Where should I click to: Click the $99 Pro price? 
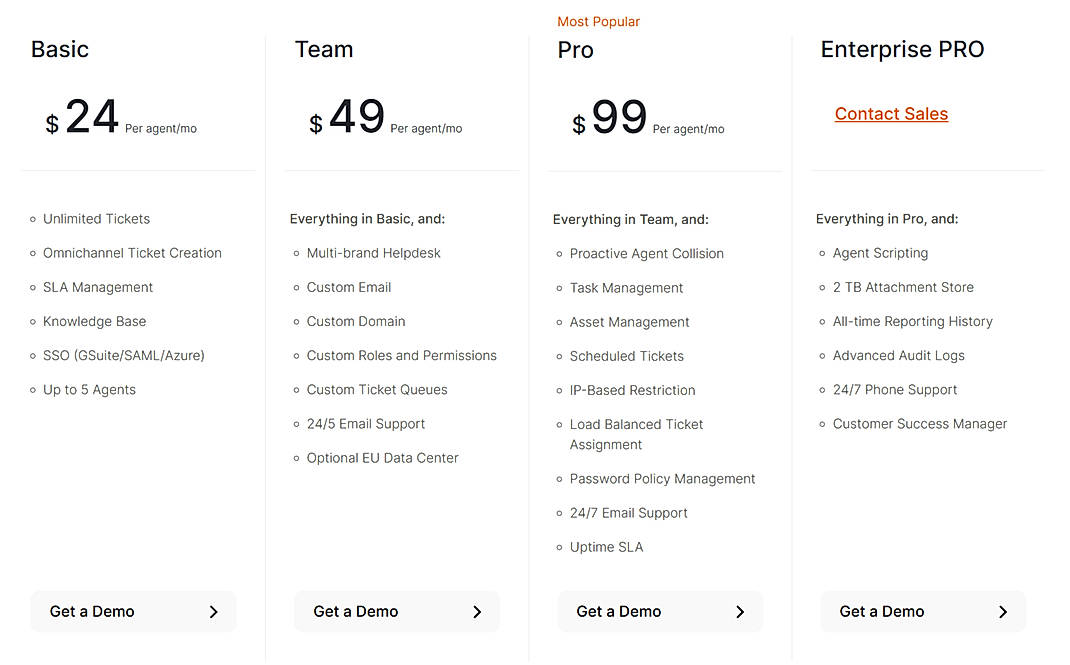619,118
